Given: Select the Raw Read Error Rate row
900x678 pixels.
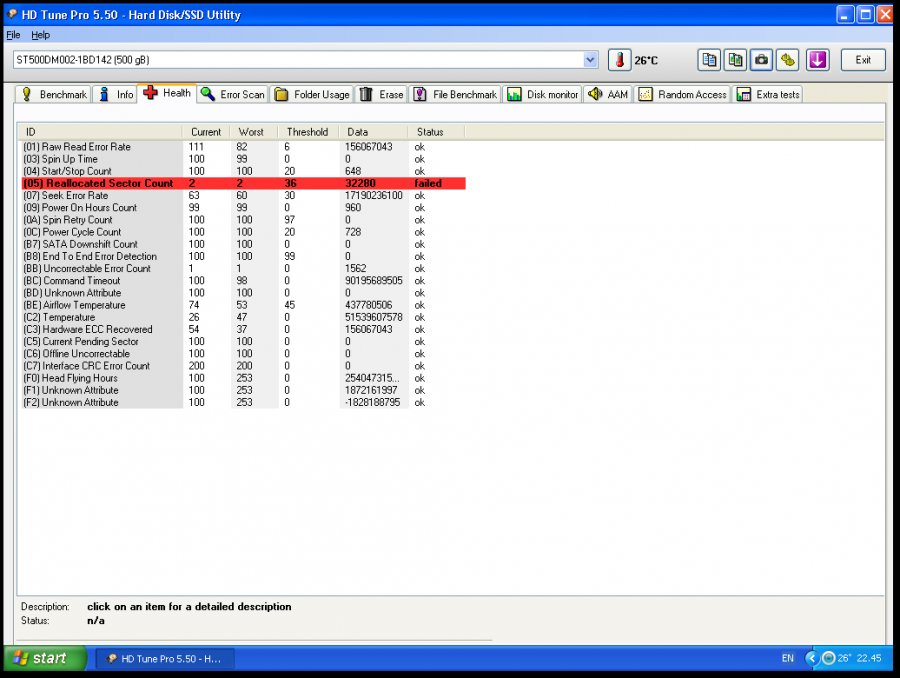Looking at the screenshot, I should click(x=243, y=147).
